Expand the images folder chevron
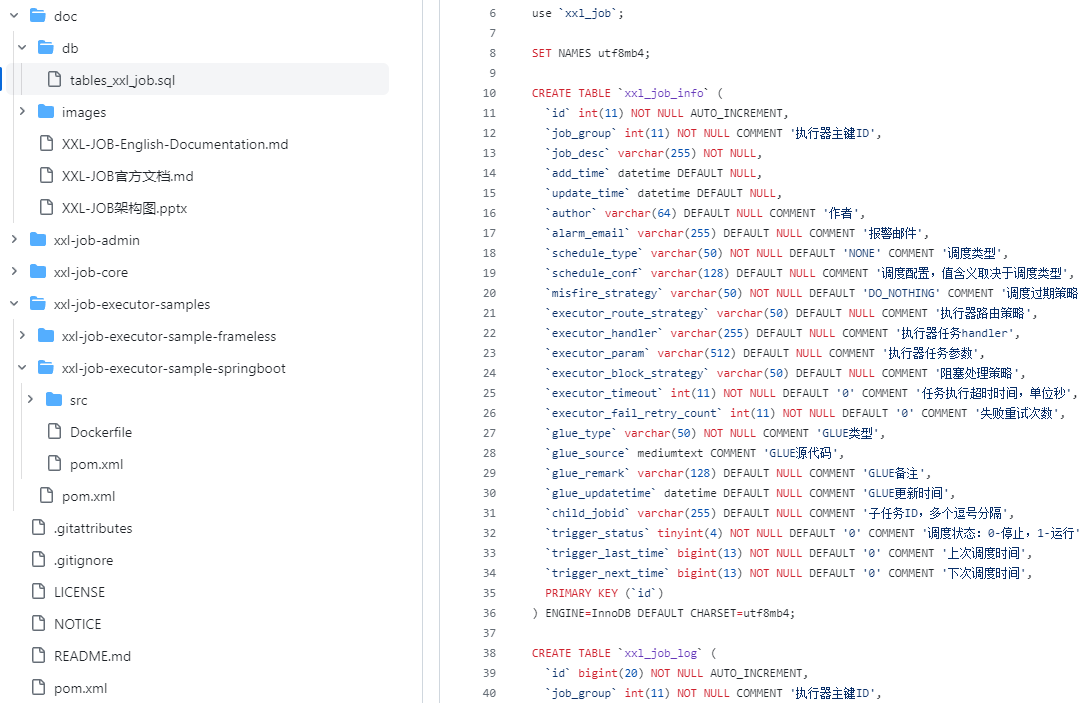The image size is (1081, 703). click(22, 112)
